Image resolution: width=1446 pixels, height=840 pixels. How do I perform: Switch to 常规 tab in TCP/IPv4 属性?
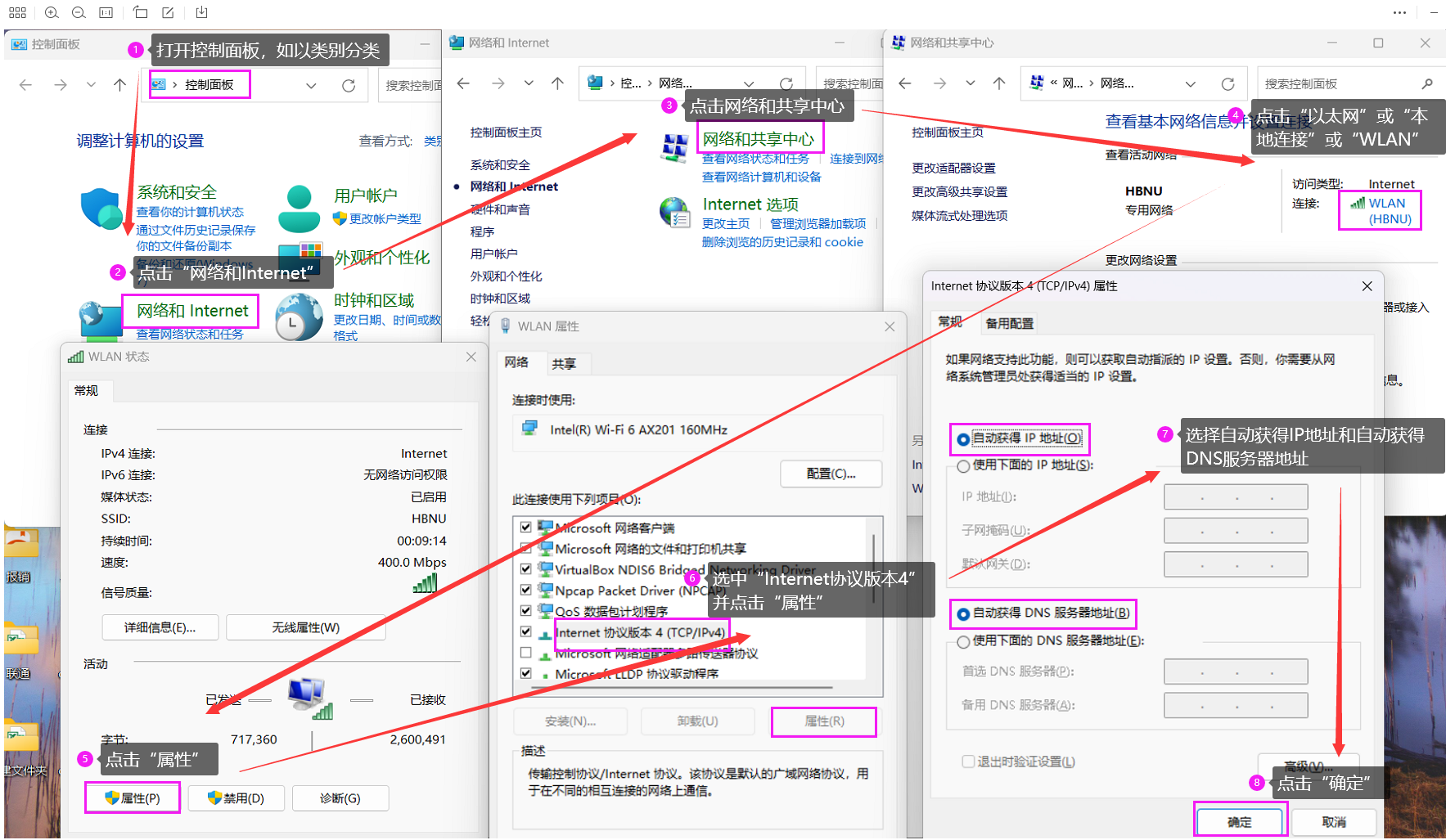tap(950, 321)
